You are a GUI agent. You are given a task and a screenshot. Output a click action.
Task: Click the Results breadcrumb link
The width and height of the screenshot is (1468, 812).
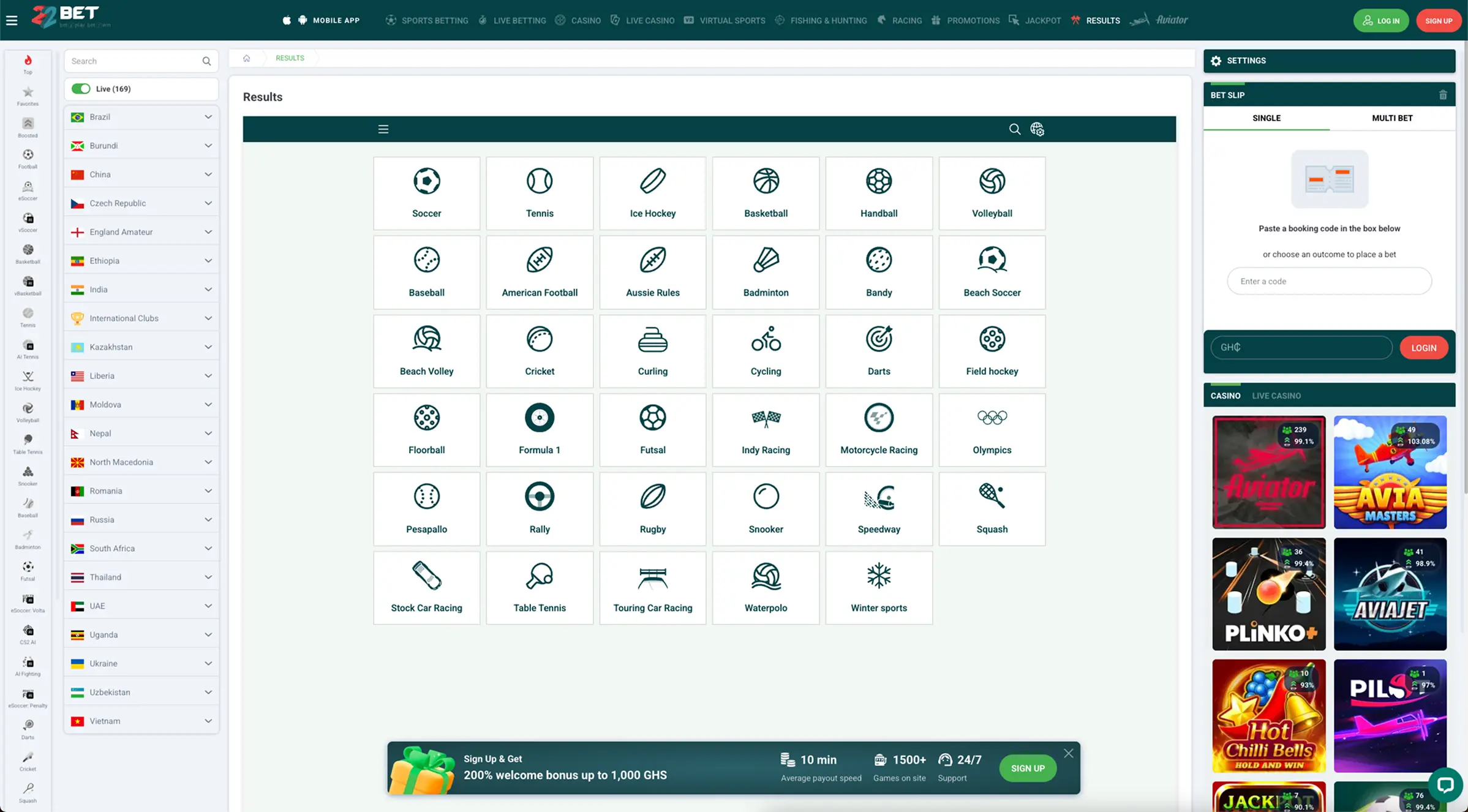(290, 58)
